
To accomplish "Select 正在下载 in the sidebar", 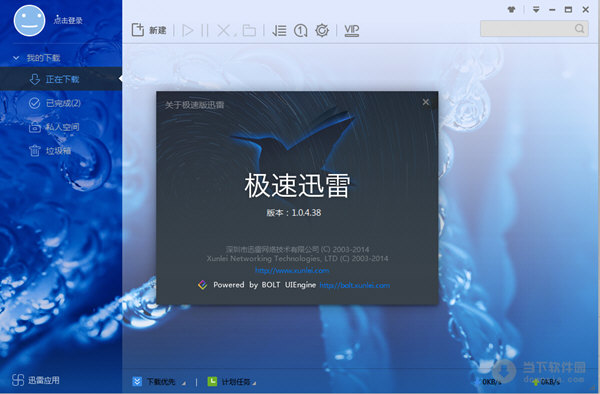I will click(61, 79).
